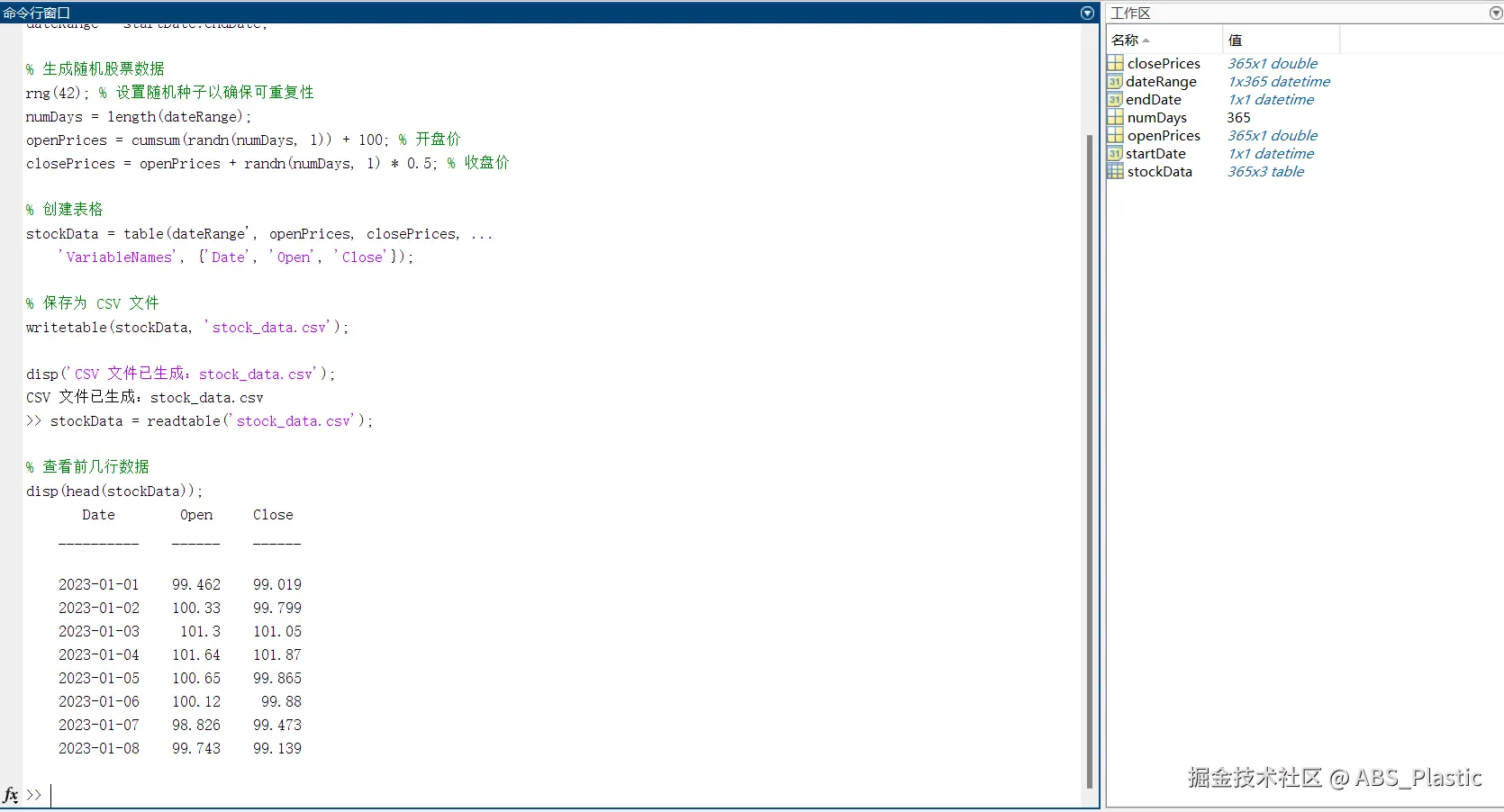Sort workspace by the 名称 column header
This screenshot has width=1504, height=812.
[x=1164, y=40]
